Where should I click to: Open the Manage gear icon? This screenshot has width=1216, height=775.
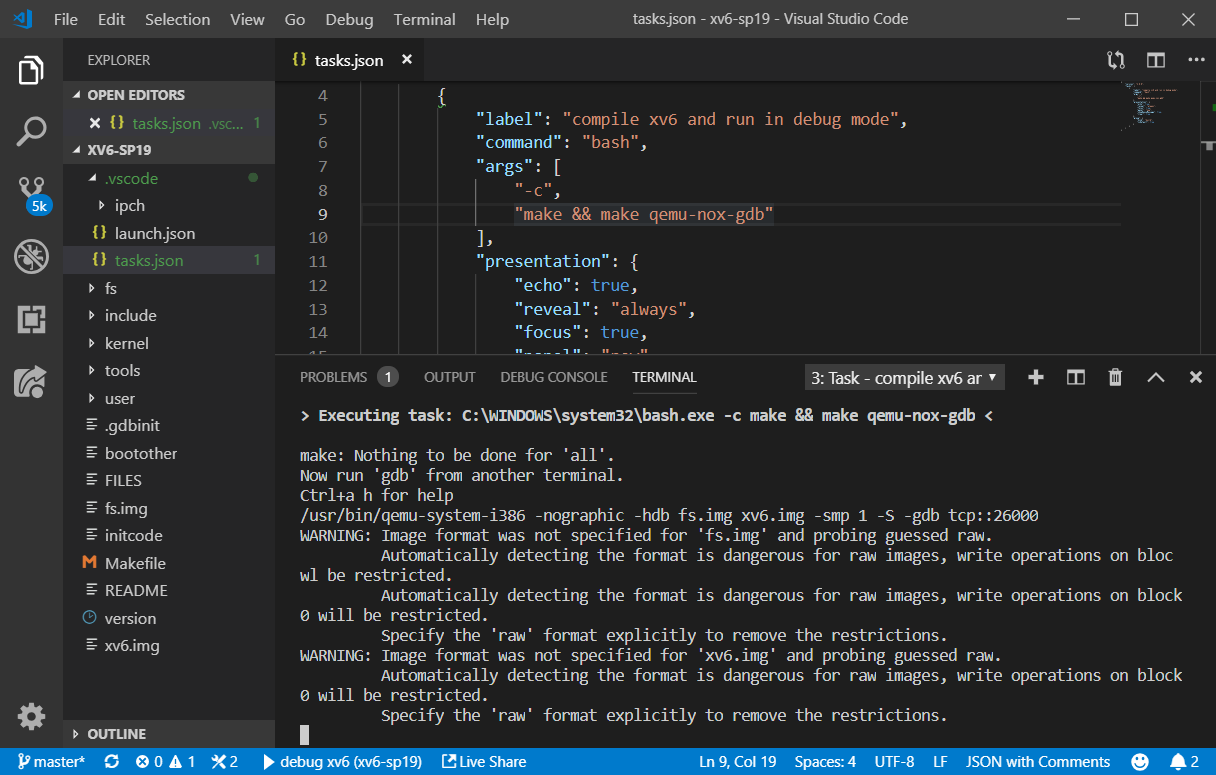(31, 716)
